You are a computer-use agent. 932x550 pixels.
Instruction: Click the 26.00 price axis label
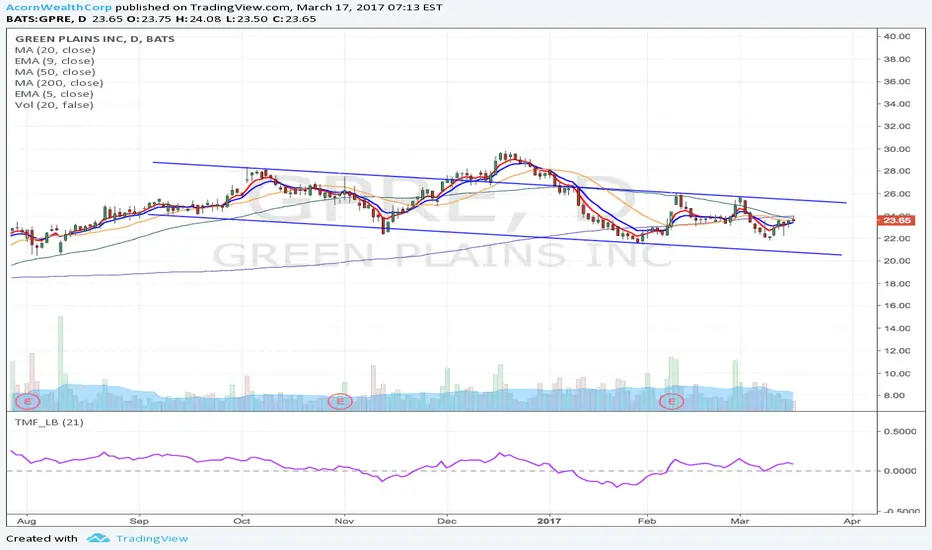(x=896, y=194)
